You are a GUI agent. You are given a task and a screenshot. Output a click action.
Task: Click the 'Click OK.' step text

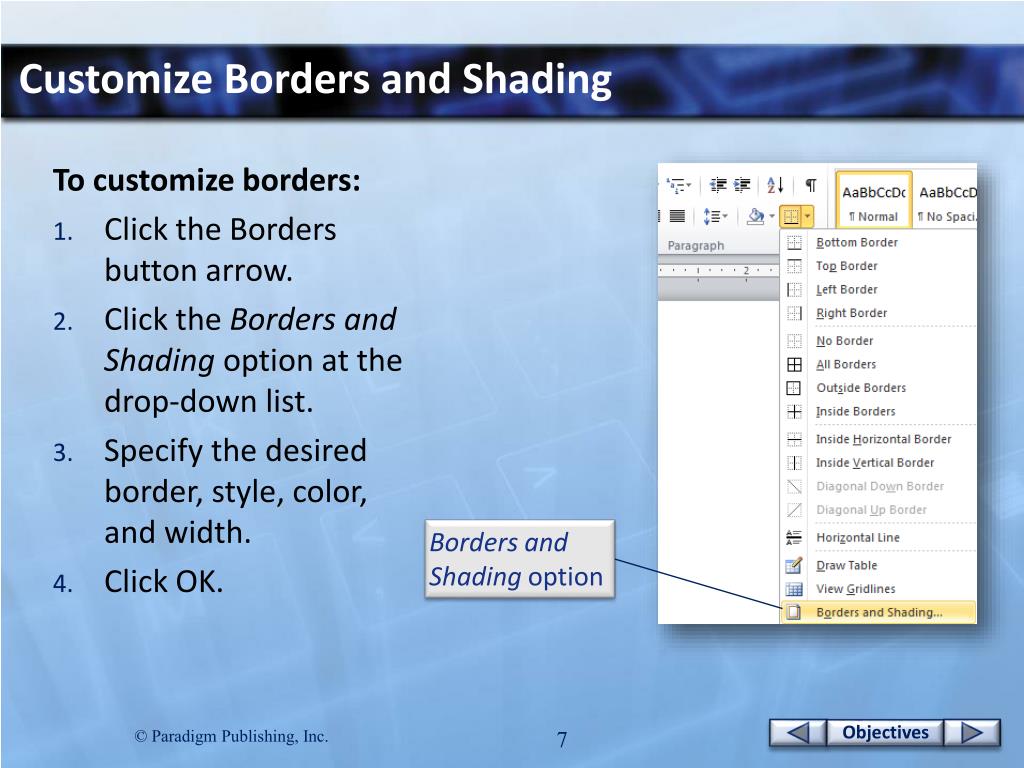click(164, 581)
